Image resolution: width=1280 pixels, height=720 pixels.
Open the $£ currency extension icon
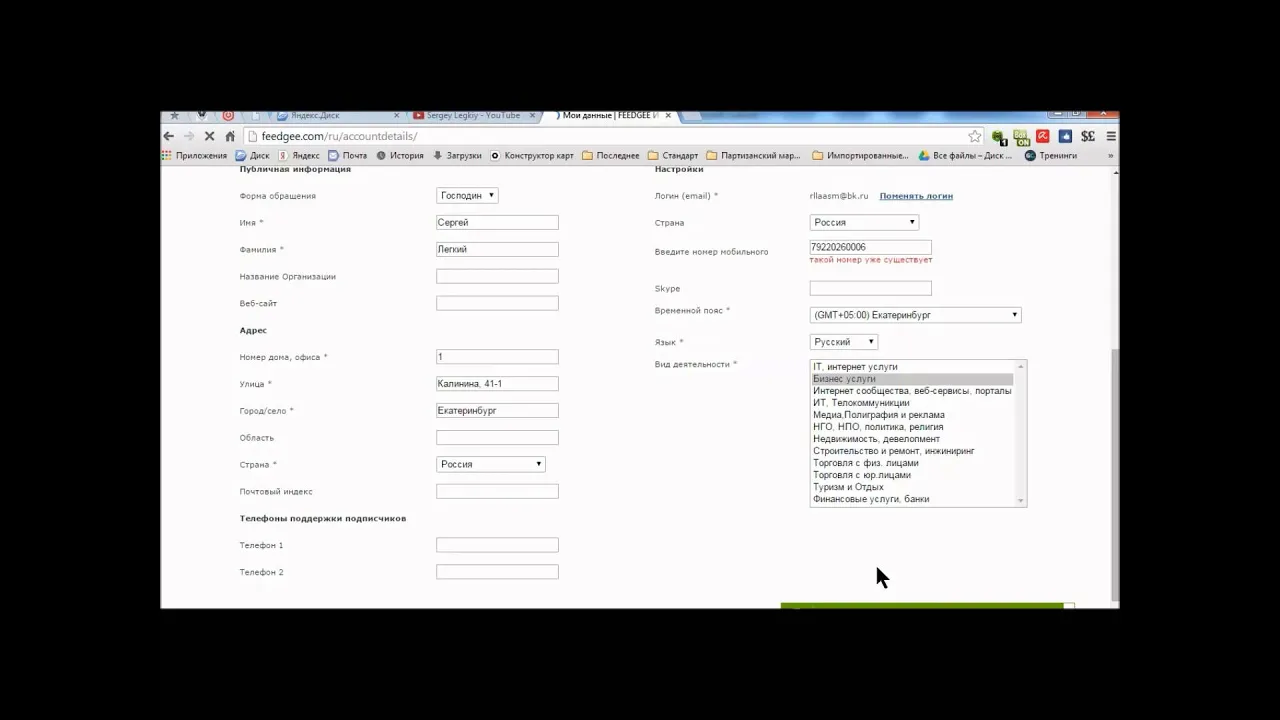point(1088,136)
